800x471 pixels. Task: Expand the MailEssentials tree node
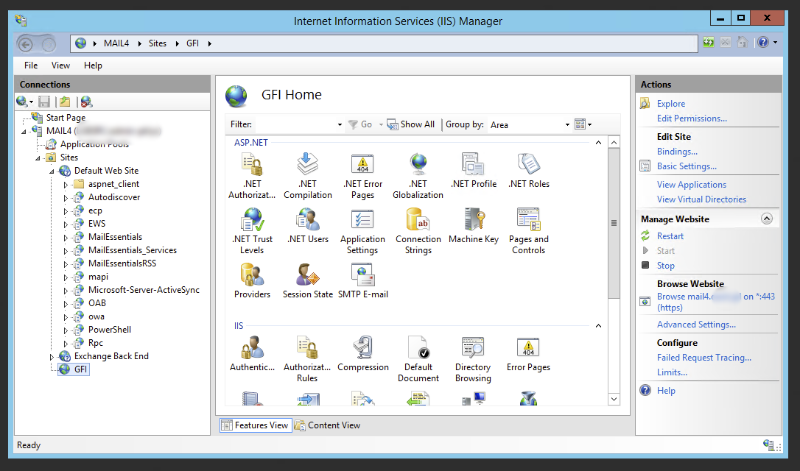[x=66, y=237]
